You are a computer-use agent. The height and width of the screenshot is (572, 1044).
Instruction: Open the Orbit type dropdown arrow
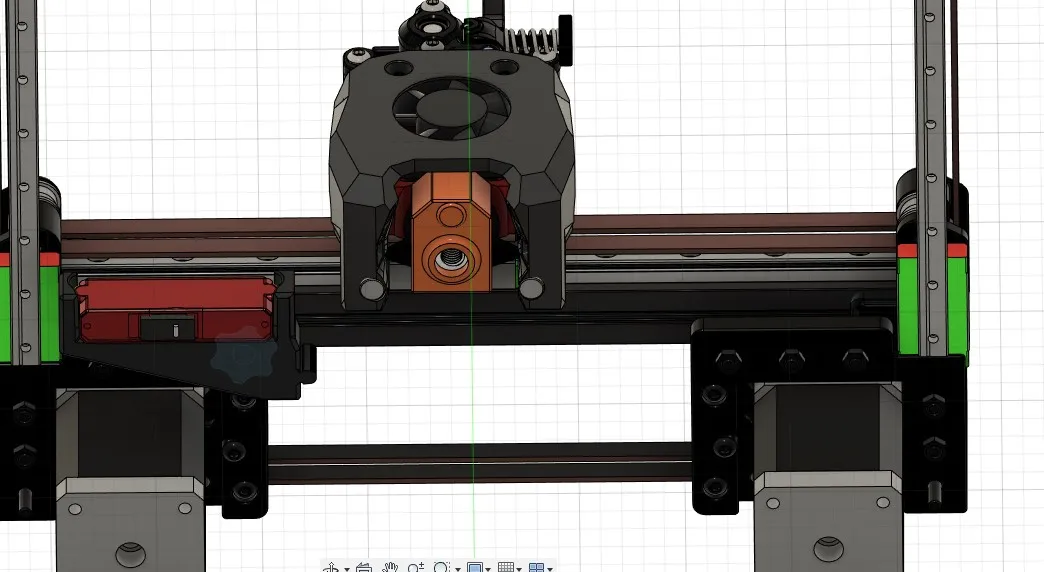pos(346,568)
